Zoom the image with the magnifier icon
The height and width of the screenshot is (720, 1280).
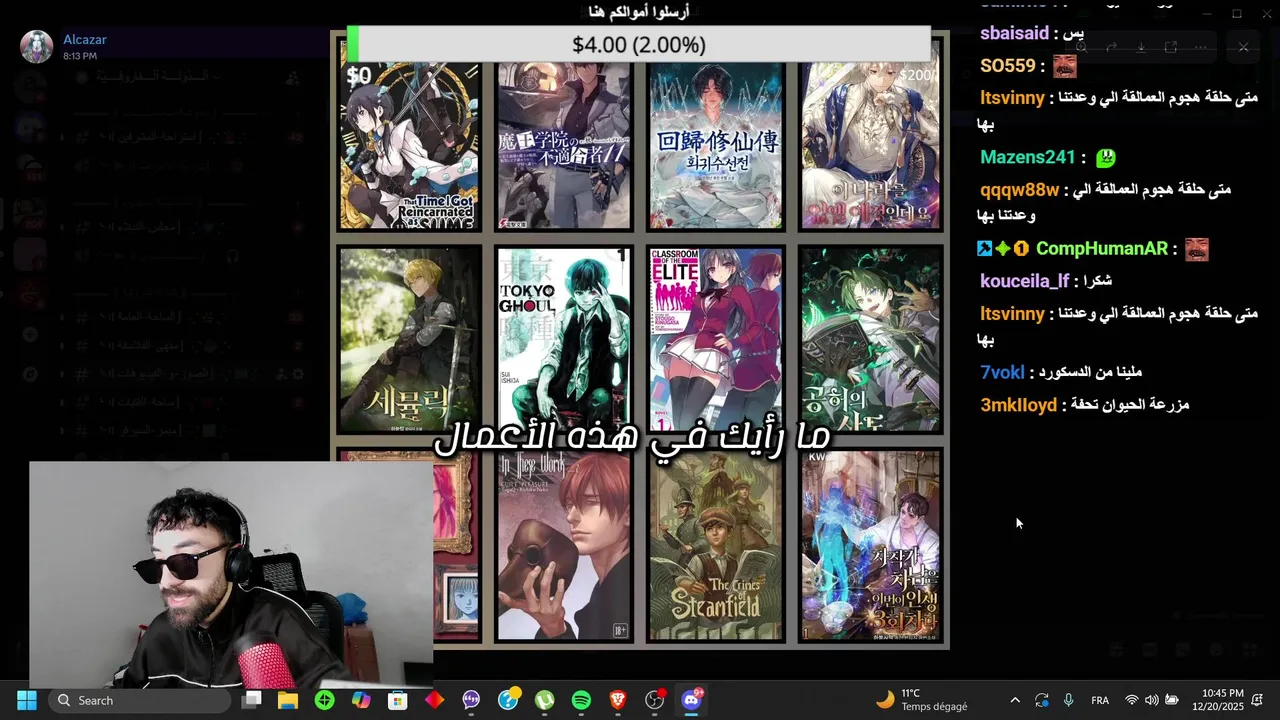point(1081,47)
